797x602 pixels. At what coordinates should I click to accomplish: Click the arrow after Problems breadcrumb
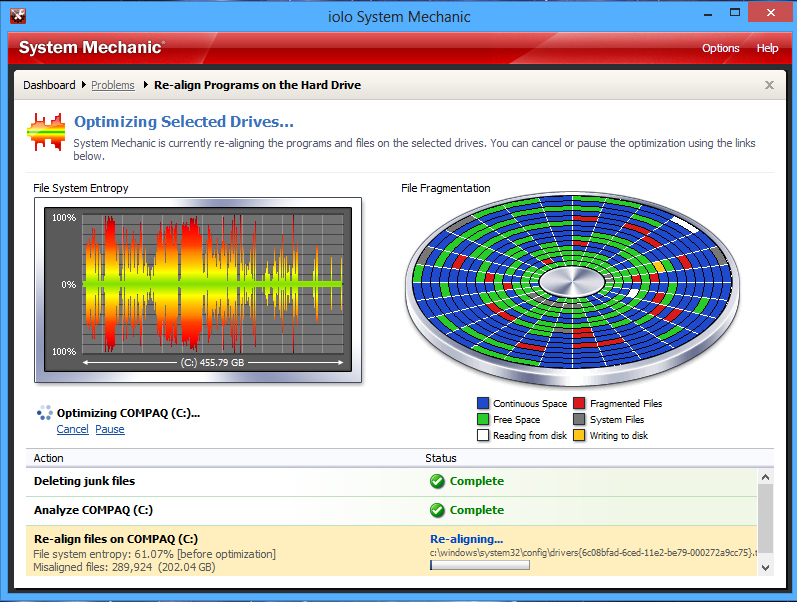click(x=145, y=85)
